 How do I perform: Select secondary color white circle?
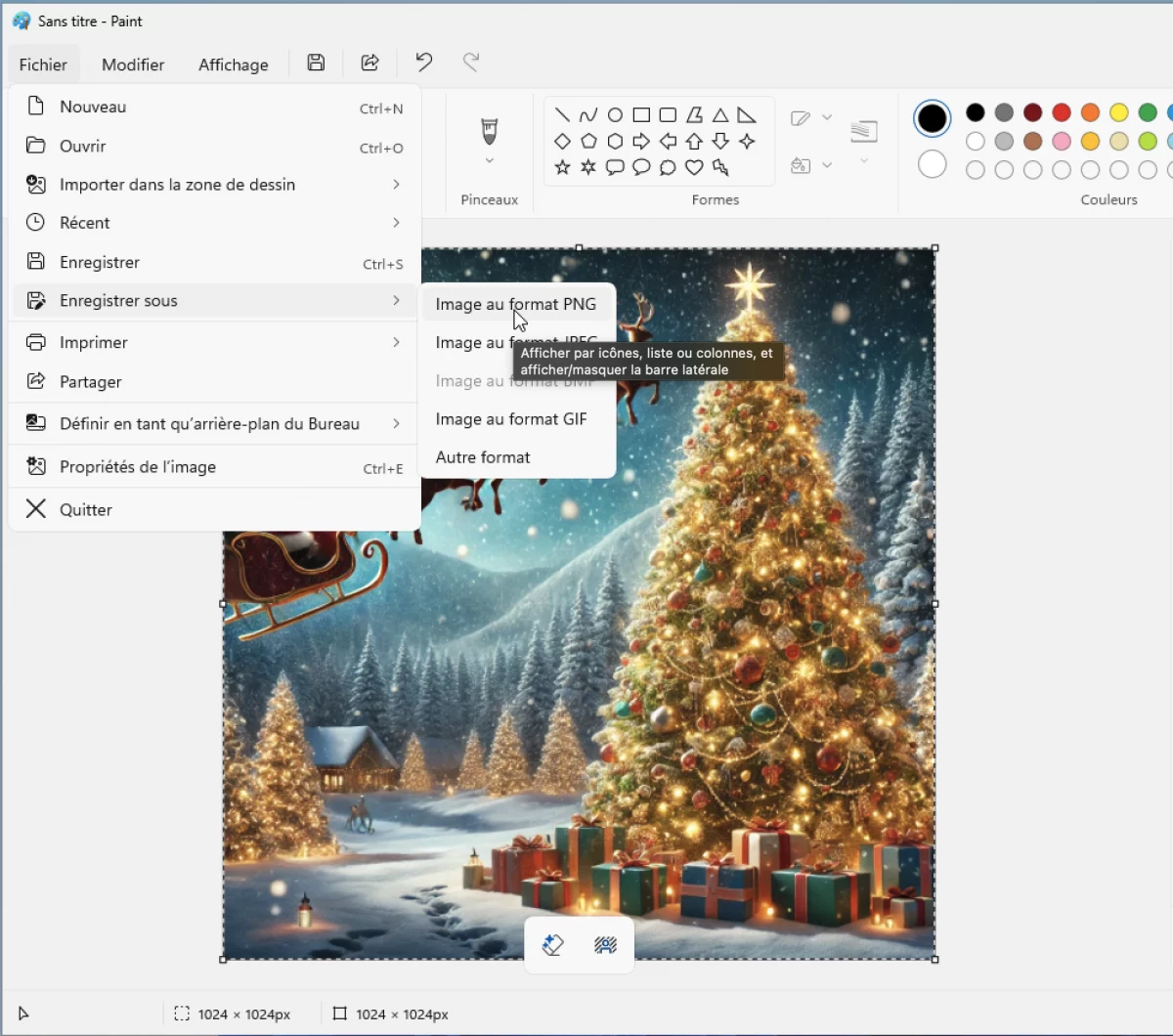click(933, 164)
